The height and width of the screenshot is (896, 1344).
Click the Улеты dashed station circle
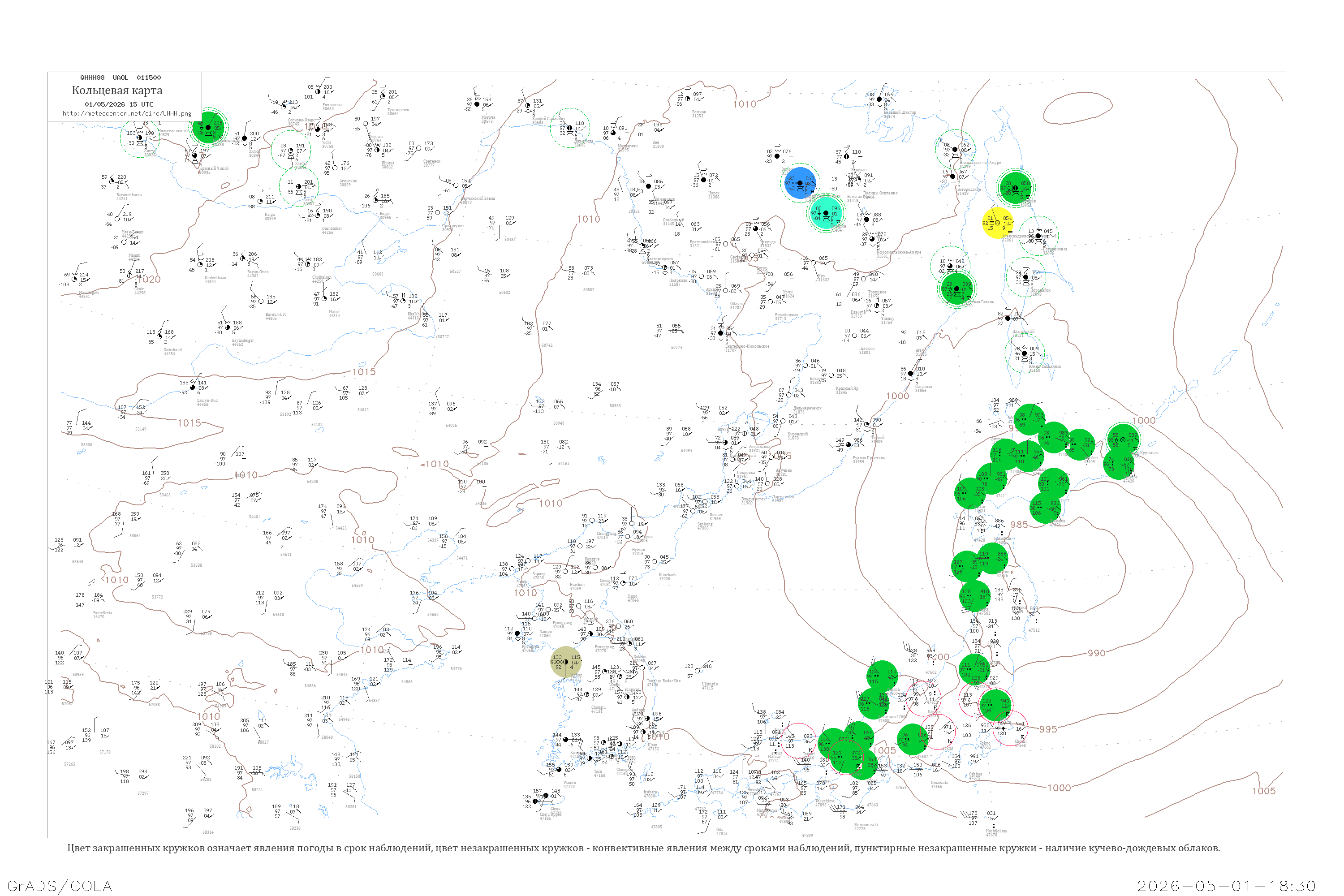point(291,150)
